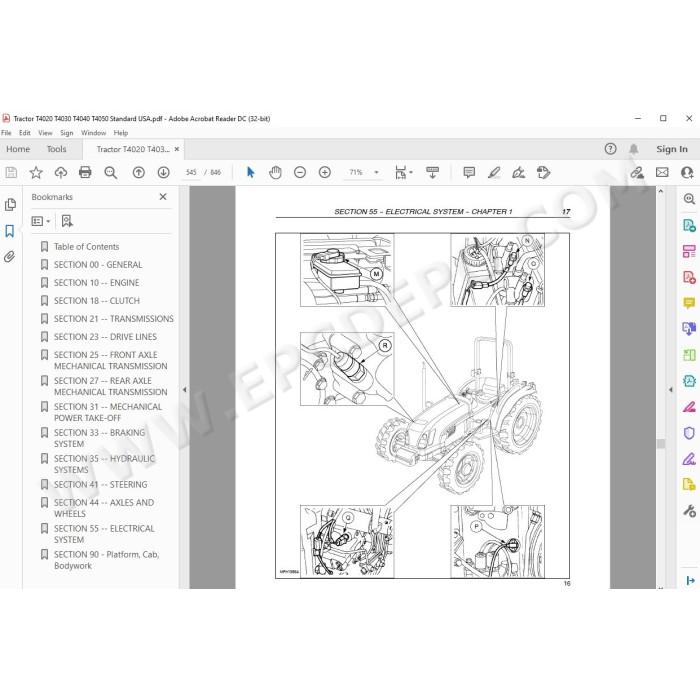
Task: Choose the Selection arrow tool
Action: pos(250,172)
